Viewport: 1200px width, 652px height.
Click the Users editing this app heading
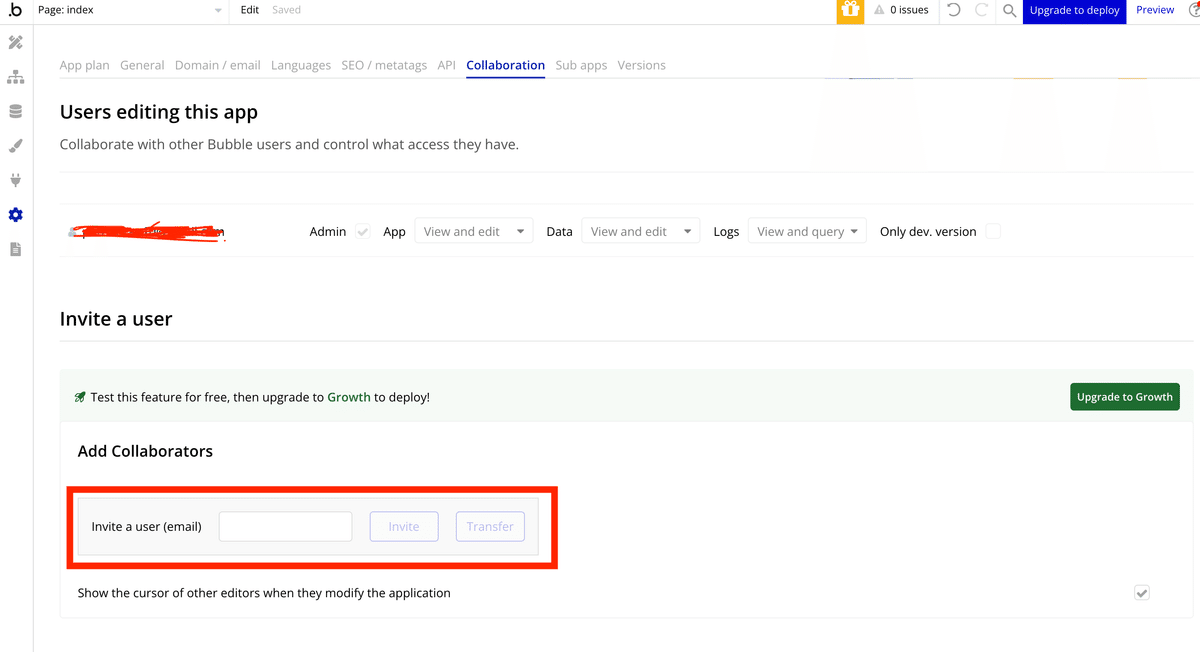pos(159,112)
